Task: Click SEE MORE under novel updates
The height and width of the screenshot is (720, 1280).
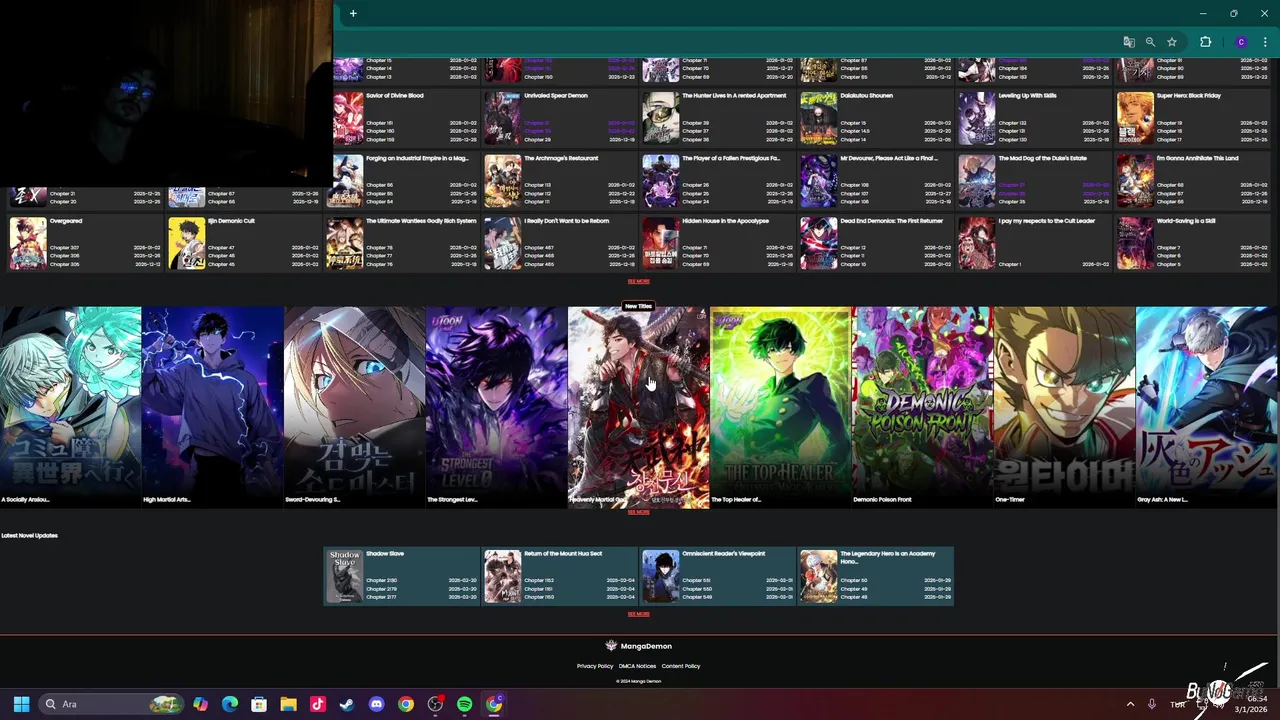Action: click(638, 614)
